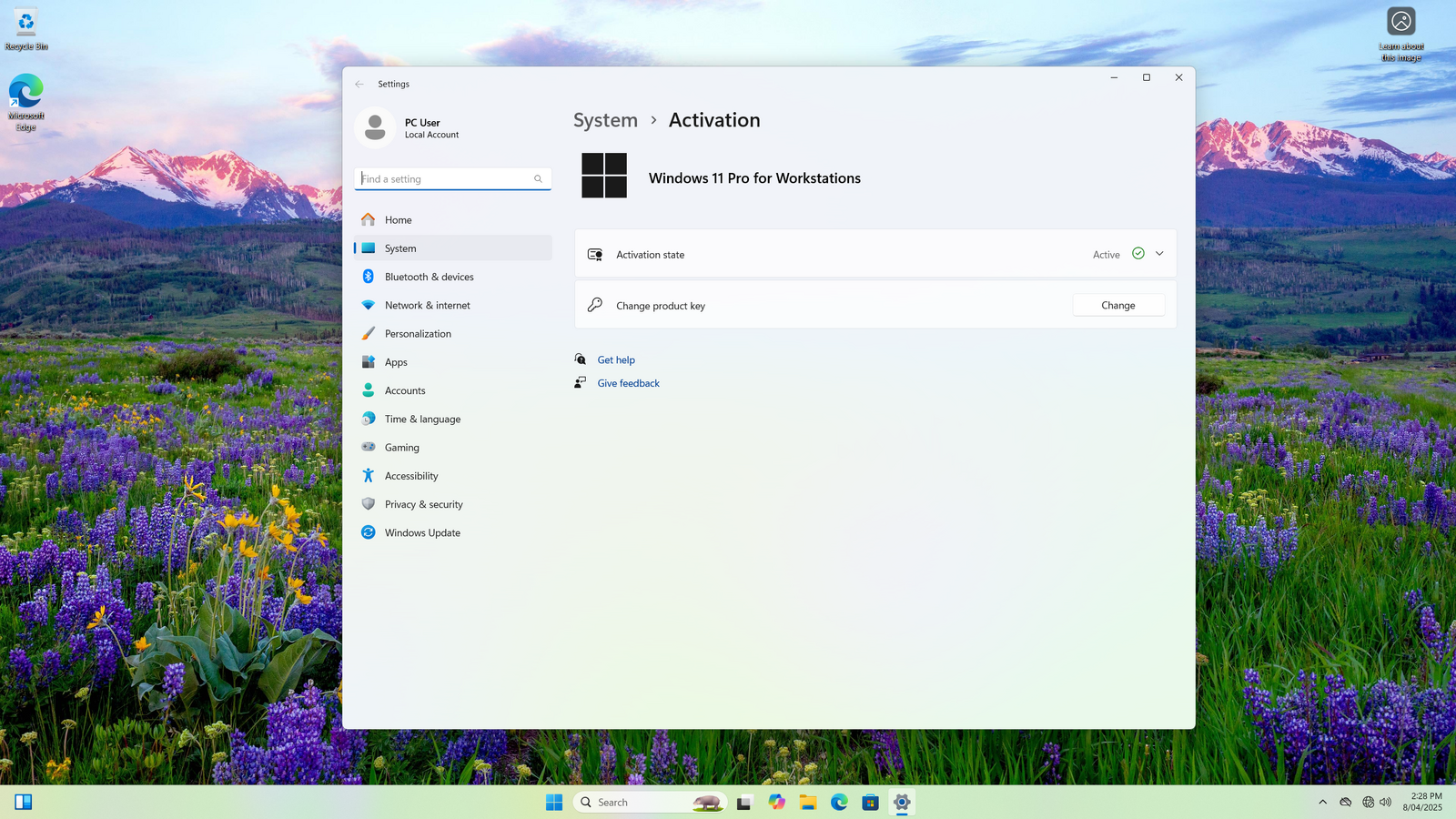Viewport: 1456px width, 819px height.
Task: Click the Privacy & security shield icon
Action: [x=369, y=504]
